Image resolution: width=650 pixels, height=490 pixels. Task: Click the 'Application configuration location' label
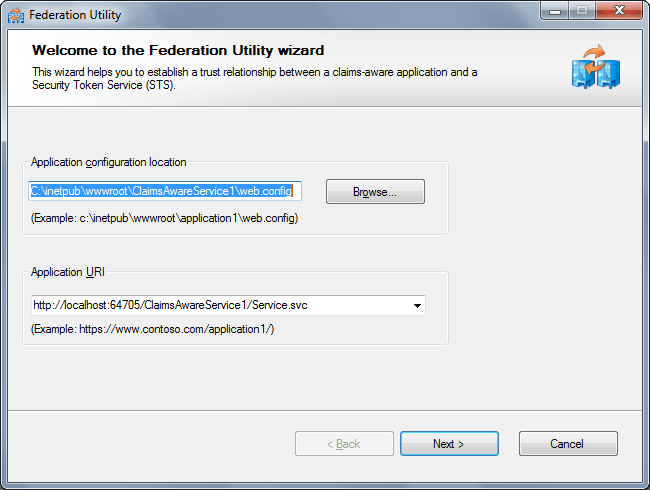tap(108, 162)
